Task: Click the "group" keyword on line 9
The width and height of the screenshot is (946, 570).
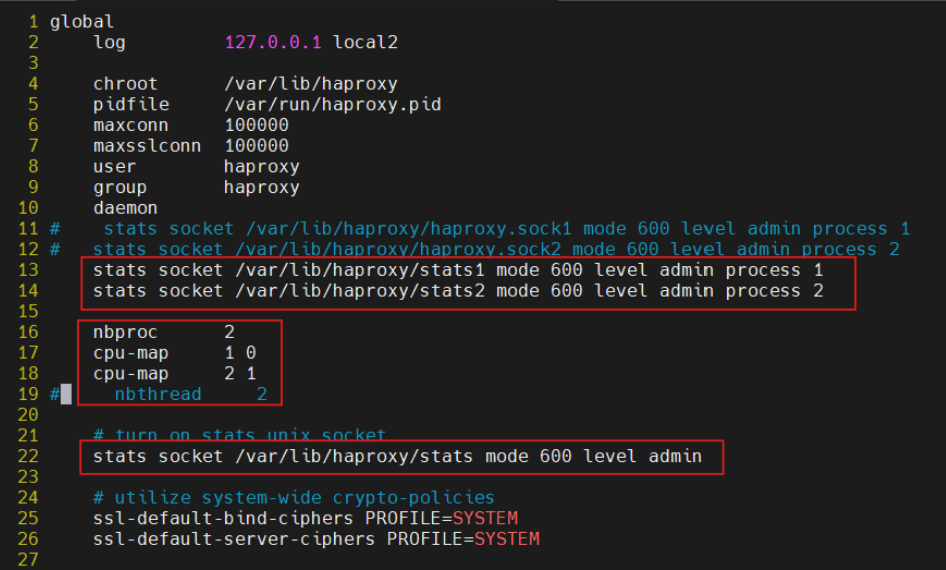Action: pos(119,188)
